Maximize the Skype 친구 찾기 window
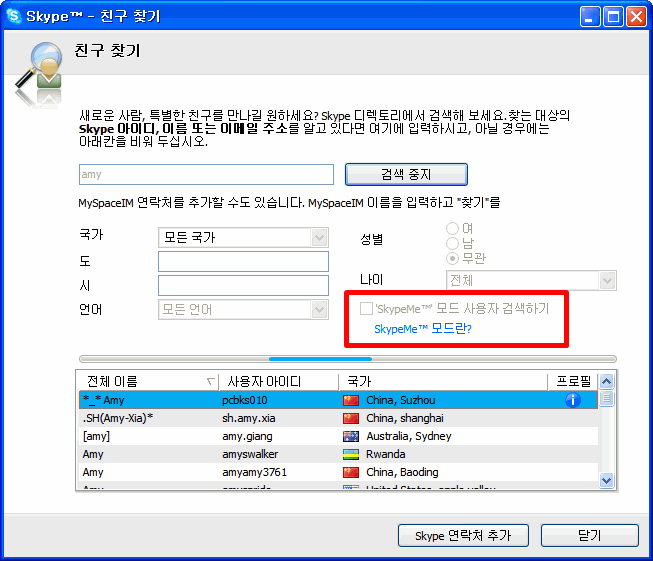Viewport: 653px width, 561px height. (x=613, y=17)
